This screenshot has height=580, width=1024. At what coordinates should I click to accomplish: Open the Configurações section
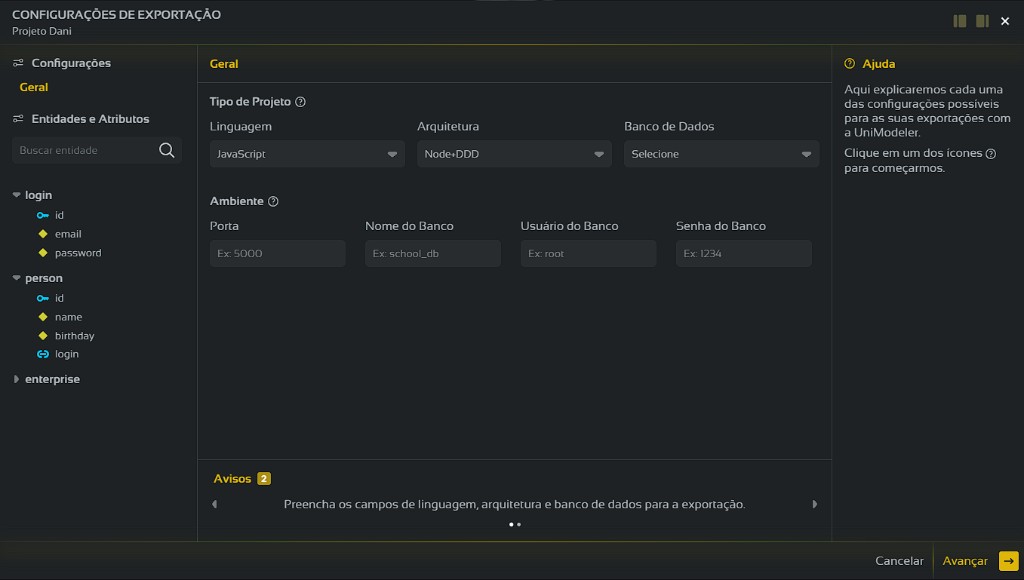[x=71, y=63]
